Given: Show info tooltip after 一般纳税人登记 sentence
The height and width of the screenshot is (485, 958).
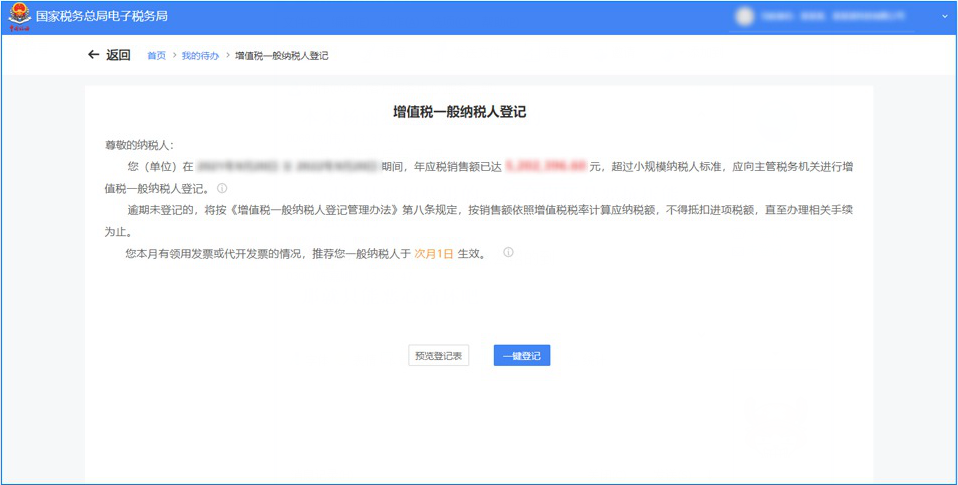Looking at the screenshot, I should (x=222, y=188).
